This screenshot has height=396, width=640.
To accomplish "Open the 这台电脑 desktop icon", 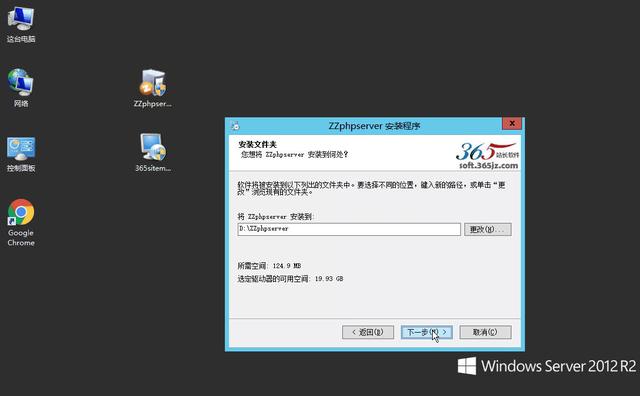I will pyautogui.click(x=21, y=24).
